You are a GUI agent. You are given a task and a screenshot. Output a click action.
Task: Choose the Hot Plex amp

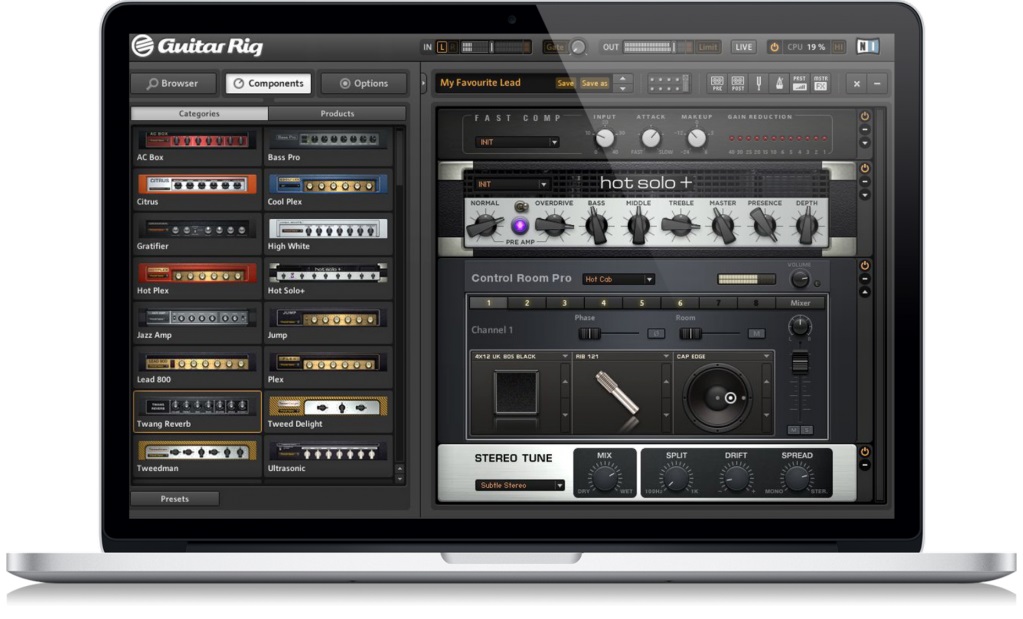[x=197, y=279]
